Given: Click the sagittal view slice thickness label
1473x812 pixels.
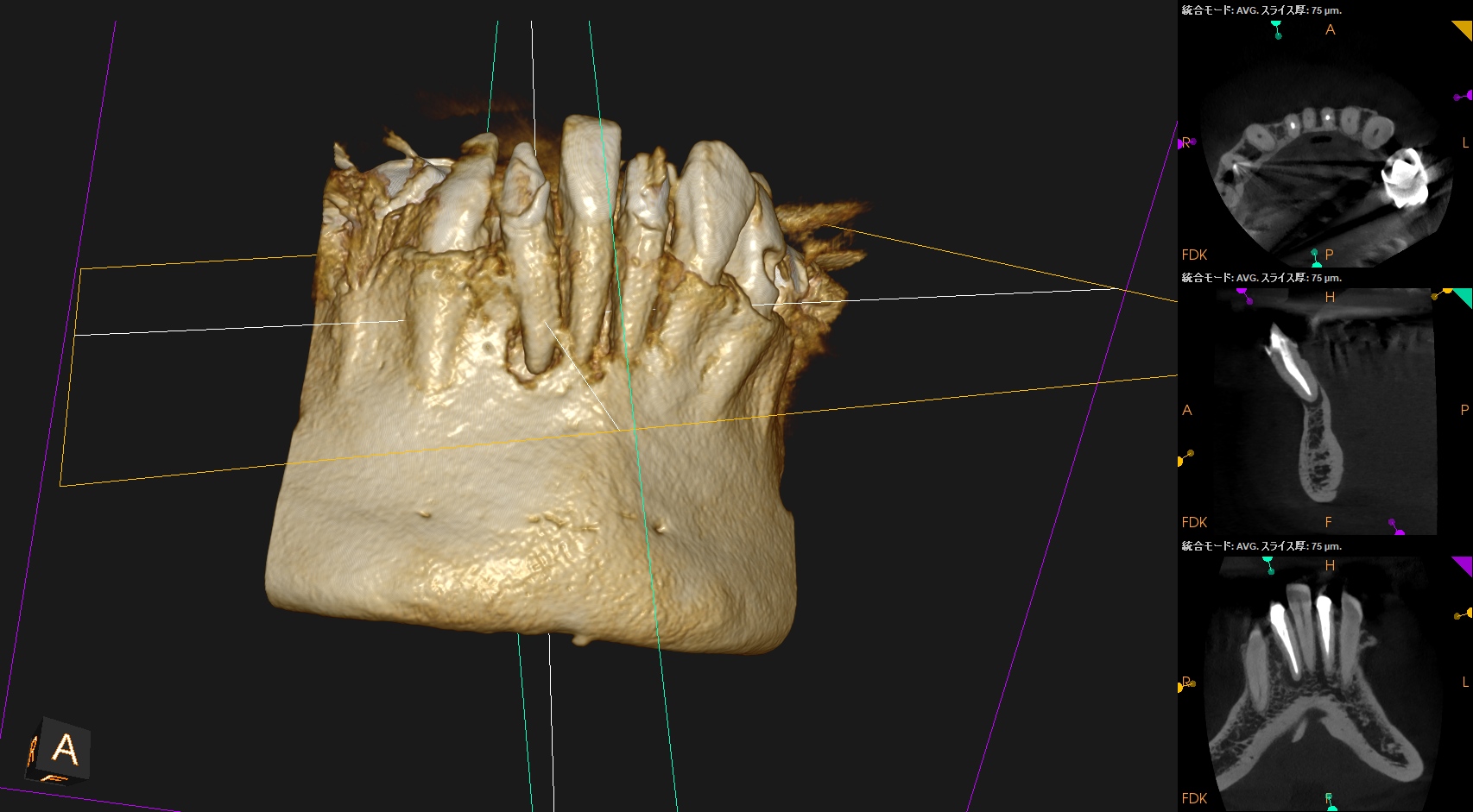Looking at the screenshot, I should click(1261, 278).
